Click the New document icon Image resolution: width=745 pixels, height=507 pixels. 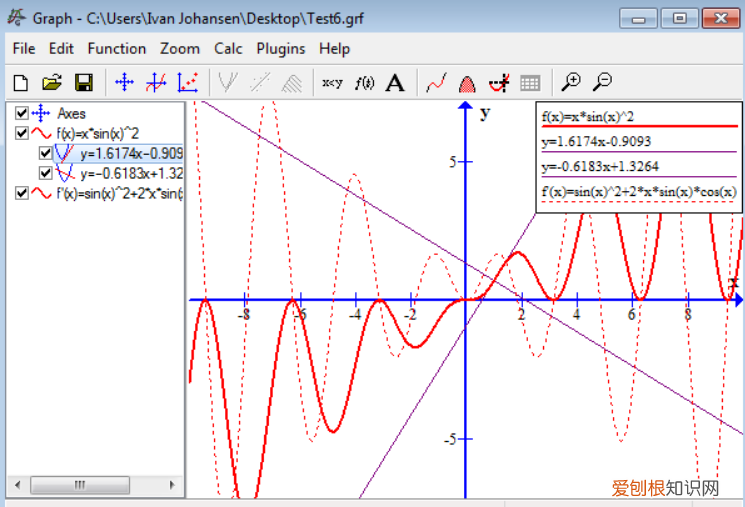pos(20,83)
